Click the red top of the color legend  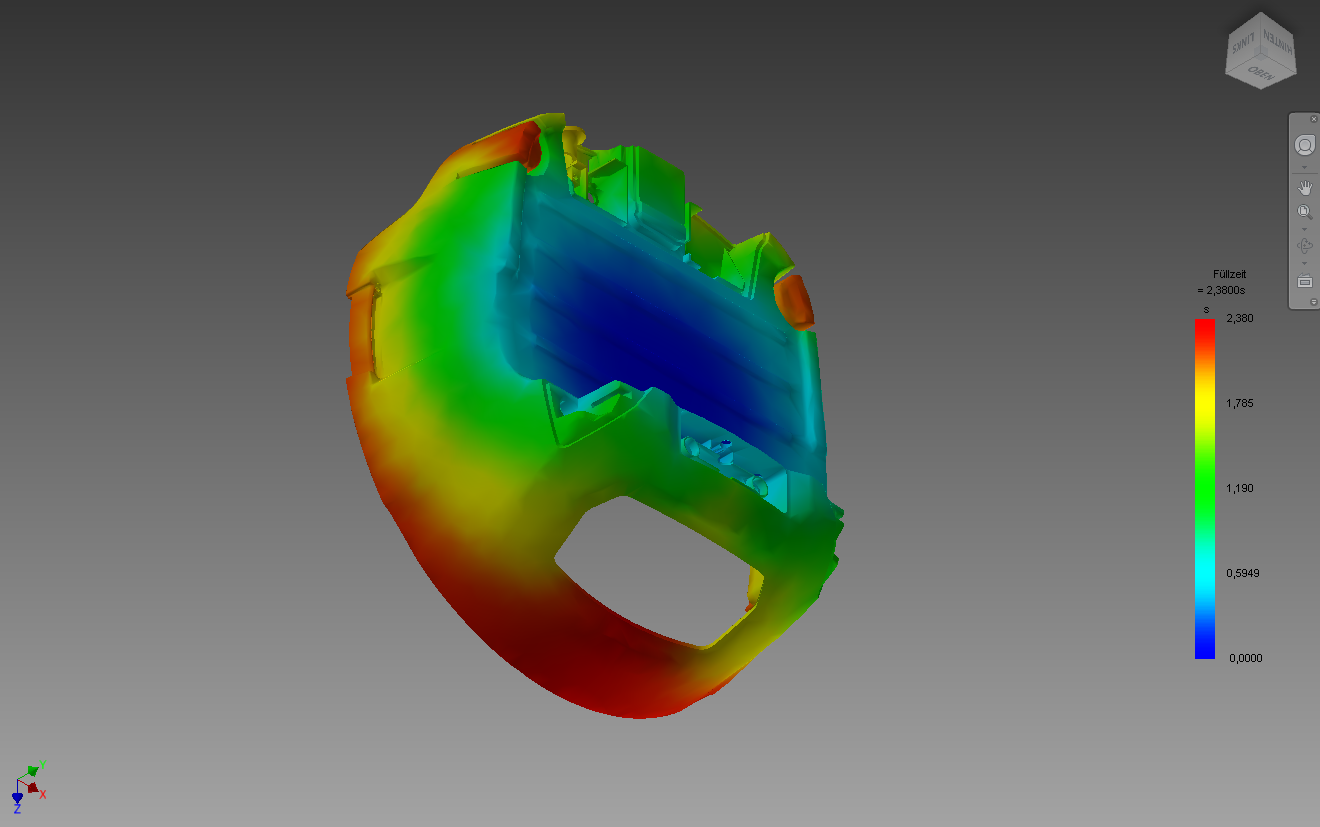1204,326
